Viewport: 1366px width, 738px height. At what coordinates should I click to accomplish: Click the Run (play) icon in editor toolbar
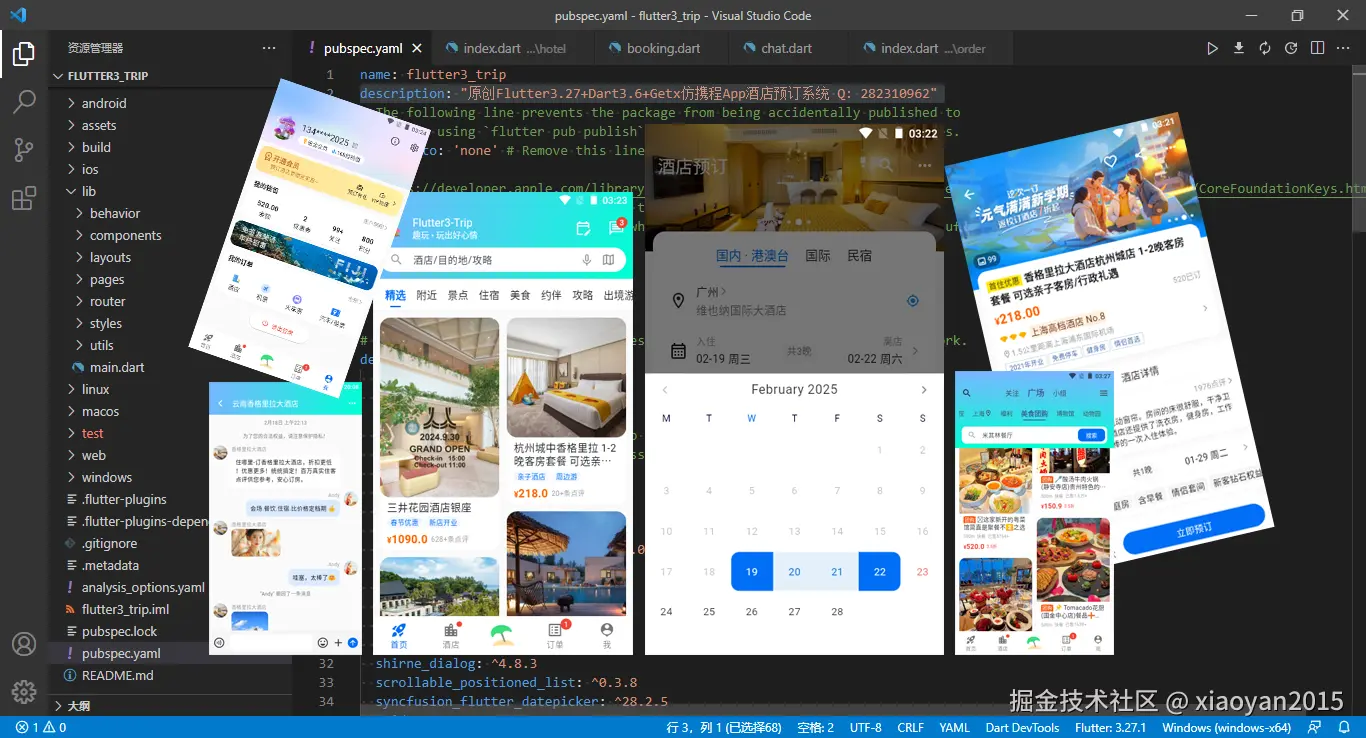pos(1212,48)
